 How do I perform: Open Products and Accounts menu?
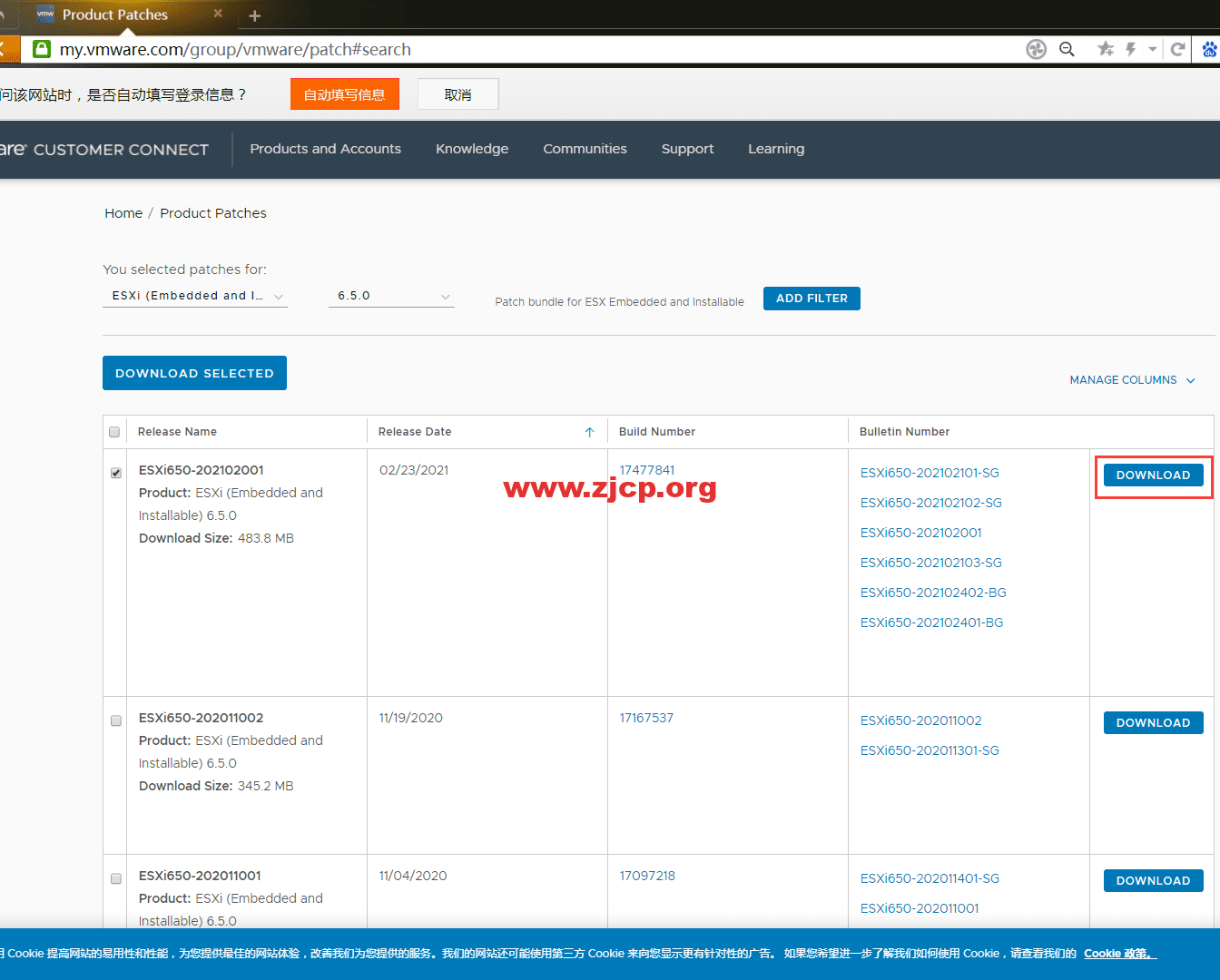tap(326, 149)
